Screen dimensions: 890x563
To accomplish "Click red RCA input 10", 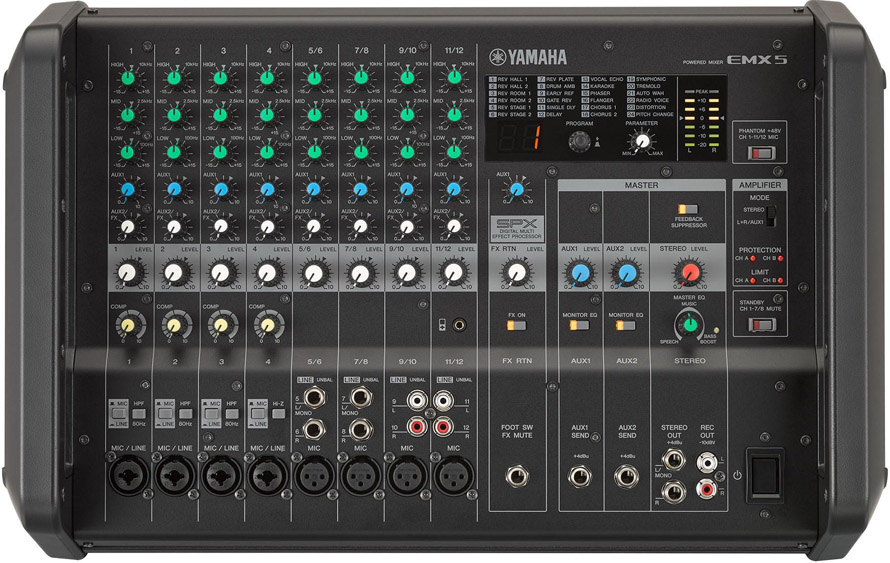I will point(417,426).
